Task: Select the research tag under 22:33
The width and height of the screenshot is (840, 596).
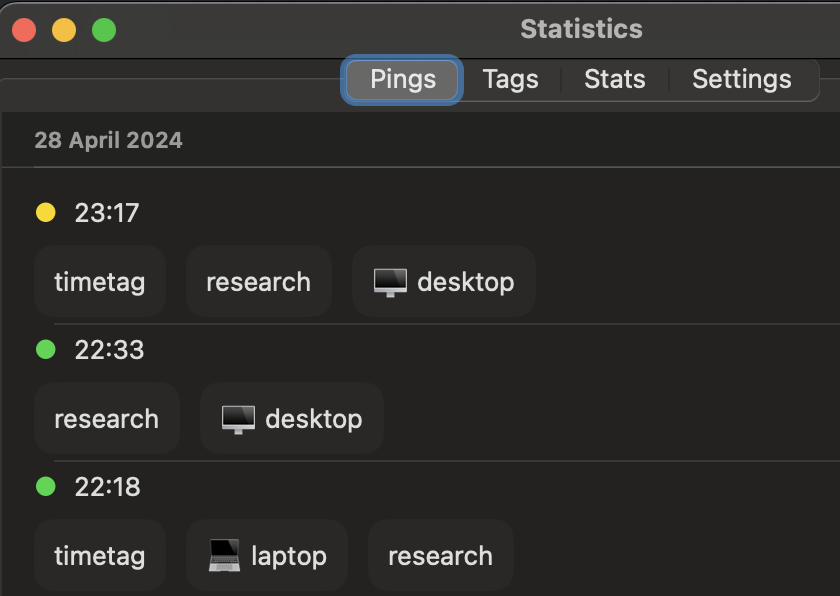Action: tap(107, 419)
